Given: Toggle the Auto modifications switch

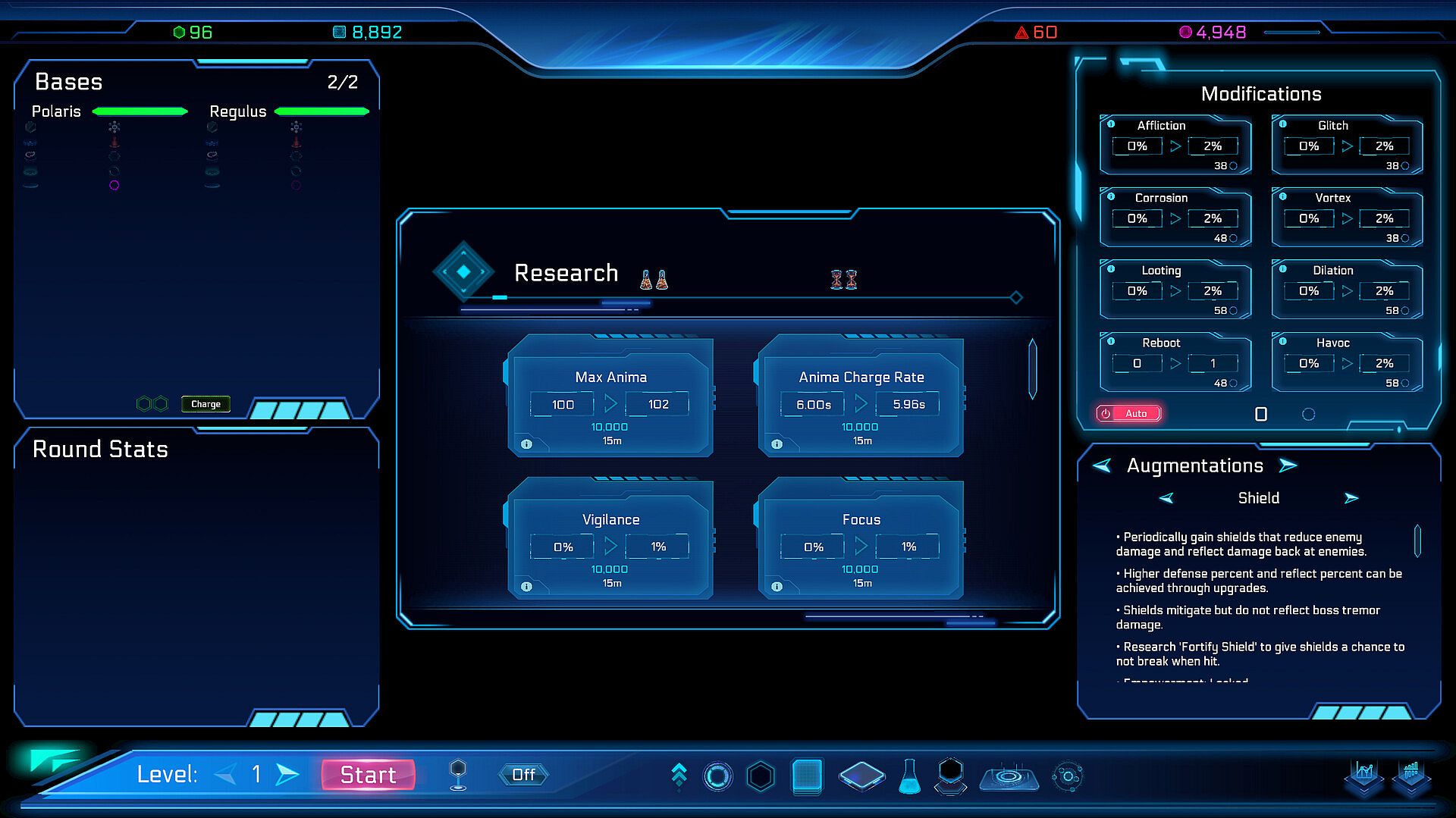Looking at the screenshot, I should tap(1128, 413).
